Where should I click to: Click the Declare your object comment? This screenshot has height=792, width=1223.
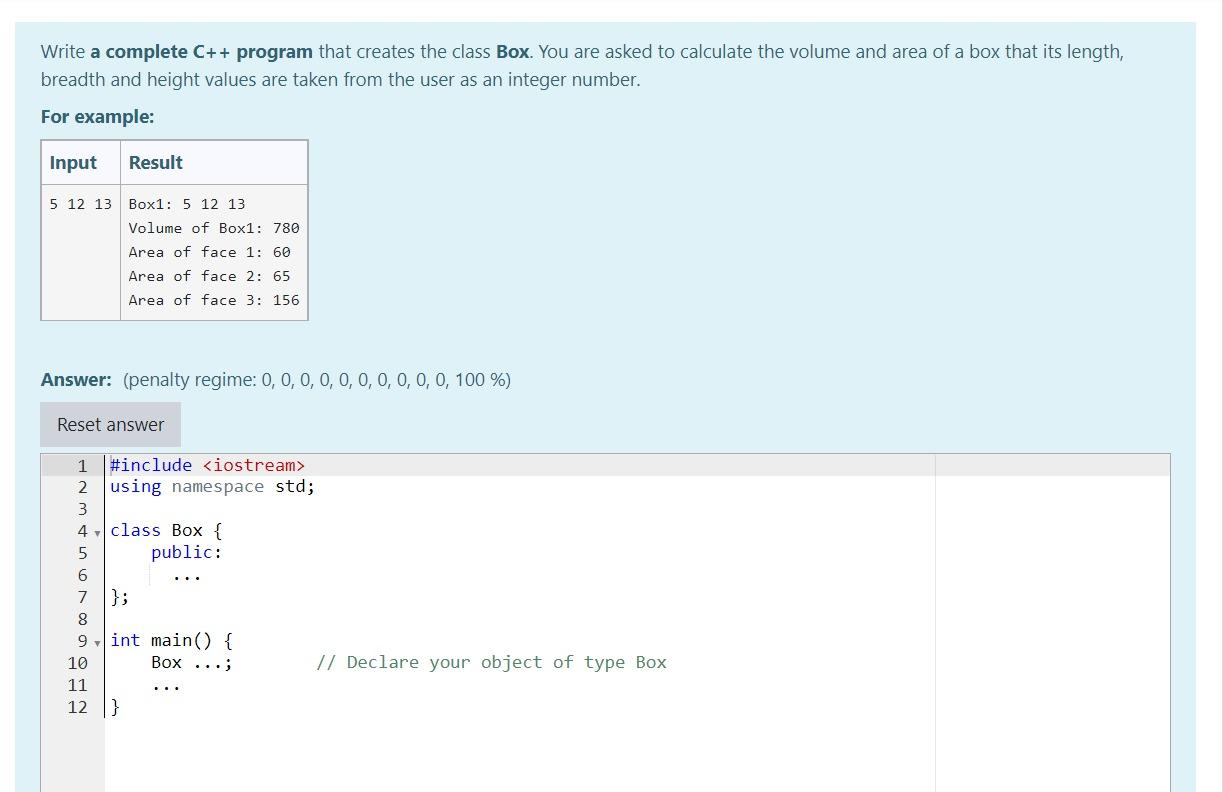(490, 662)
